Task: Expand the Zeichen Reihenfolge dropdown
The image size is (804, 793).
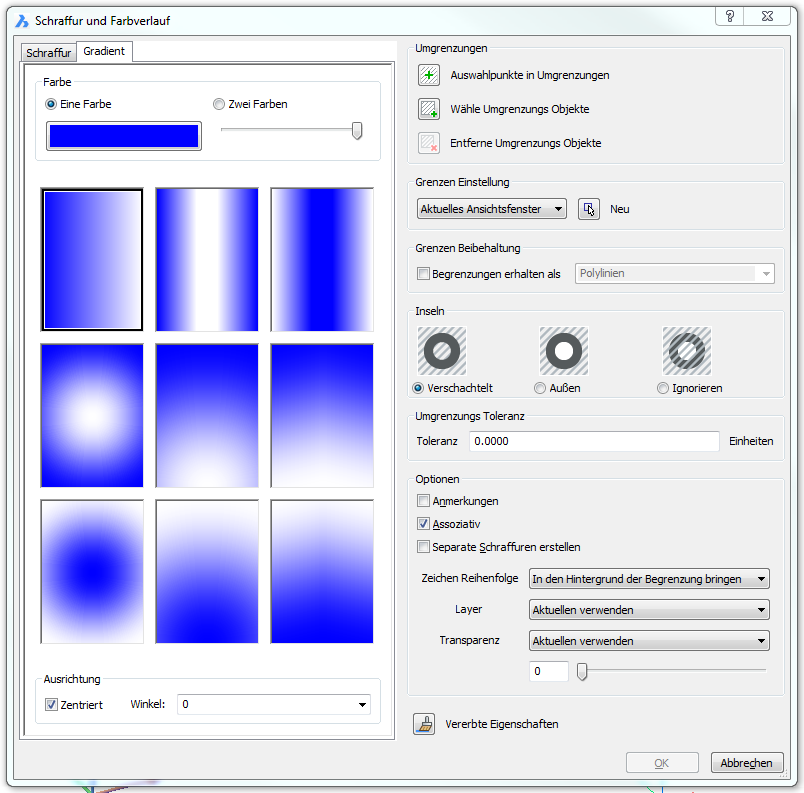Action: coord(648,578)
